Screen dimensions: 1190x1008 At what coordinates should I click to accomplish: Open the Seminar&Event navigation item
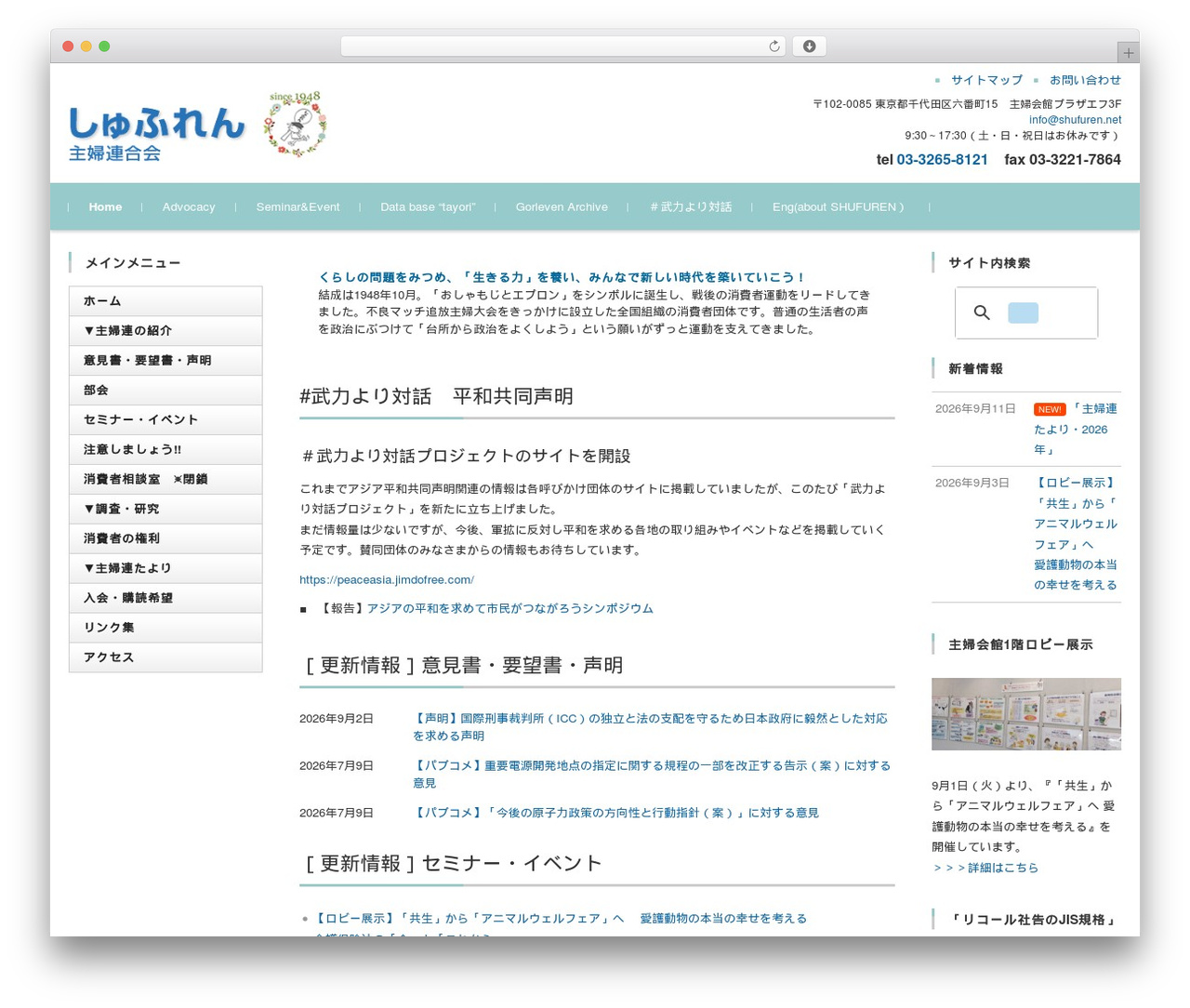pyautogui.click(x=297, y=206)
